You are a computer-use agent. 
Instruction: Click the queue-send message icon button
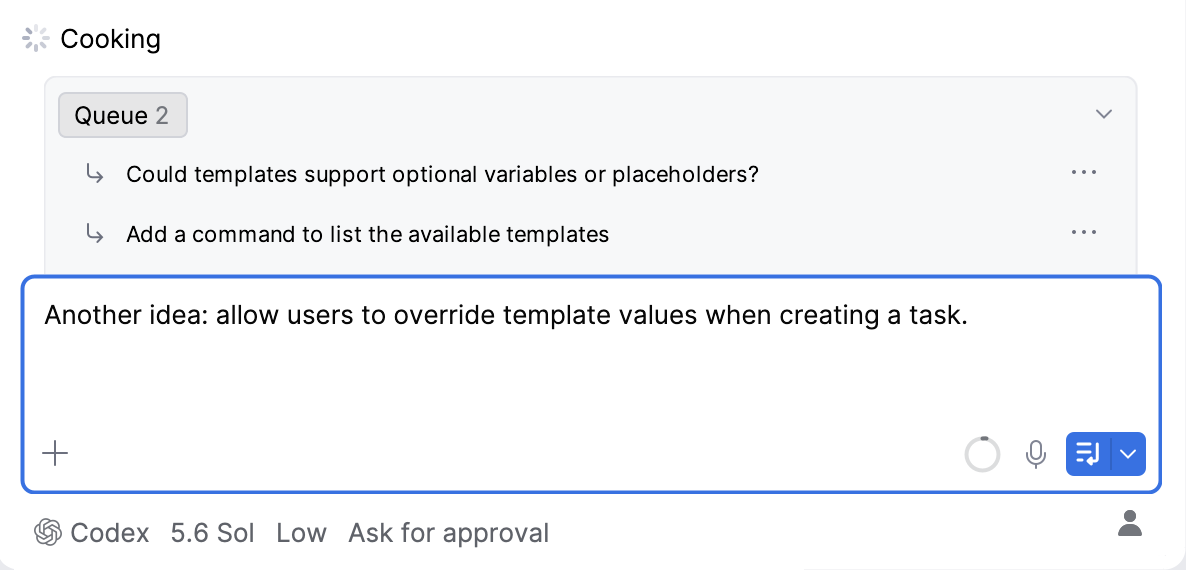(1088, 454)
